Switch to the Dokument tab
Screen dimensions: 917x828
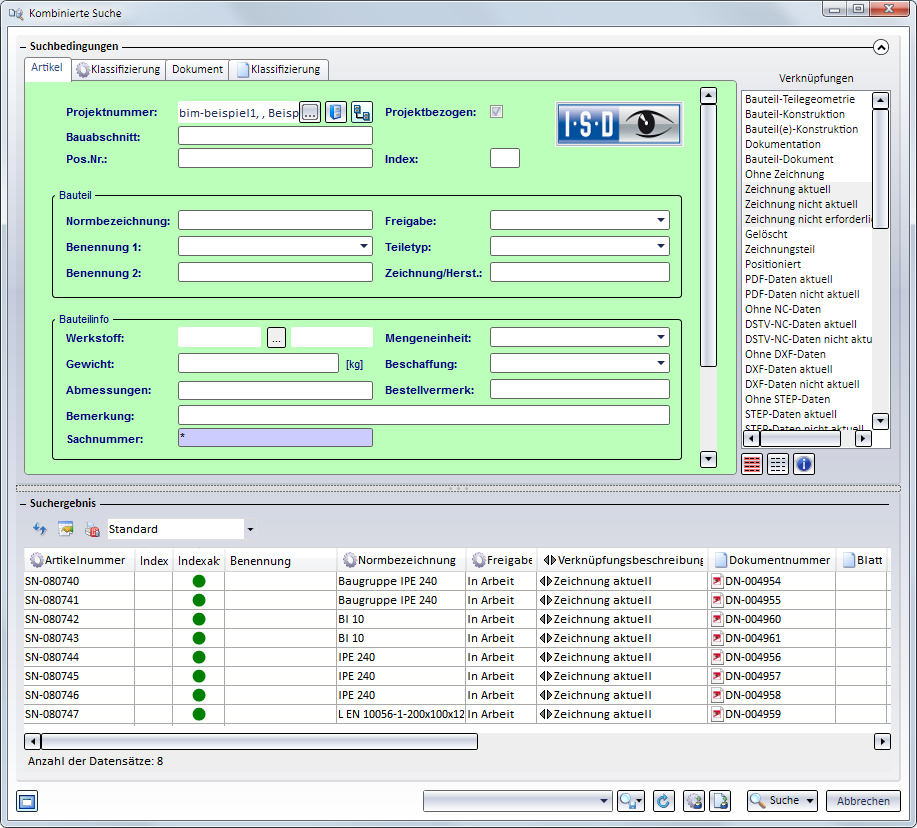pos(197,69)
